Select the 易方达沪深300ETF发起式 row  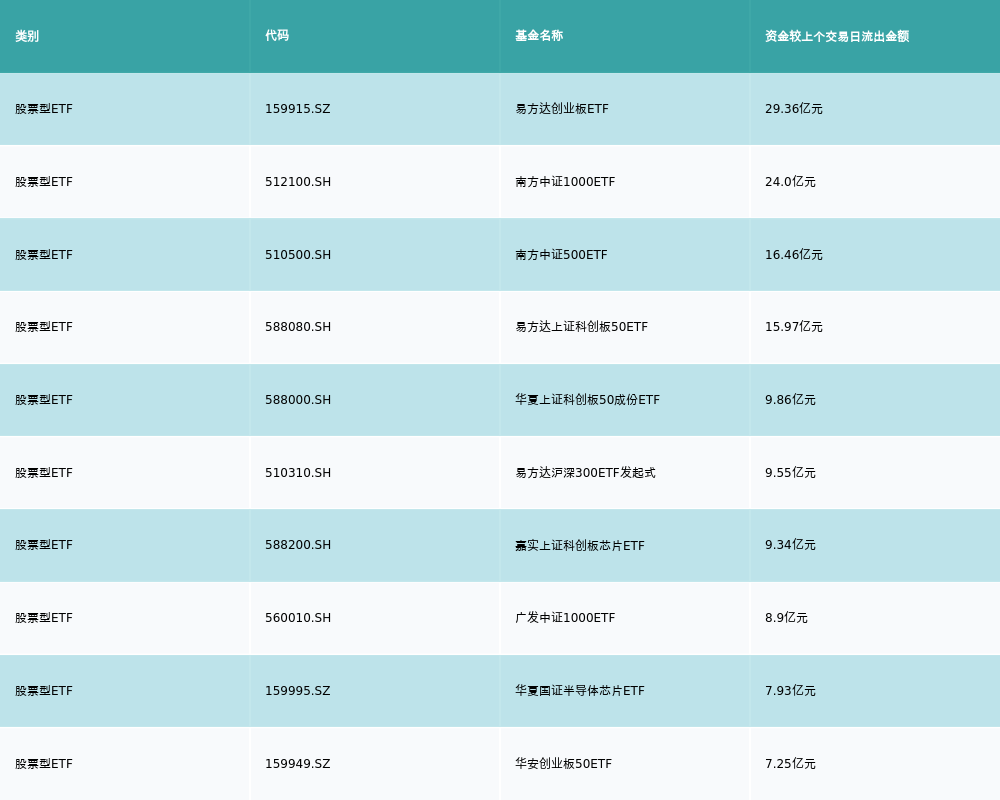click(x=500, y=472)
